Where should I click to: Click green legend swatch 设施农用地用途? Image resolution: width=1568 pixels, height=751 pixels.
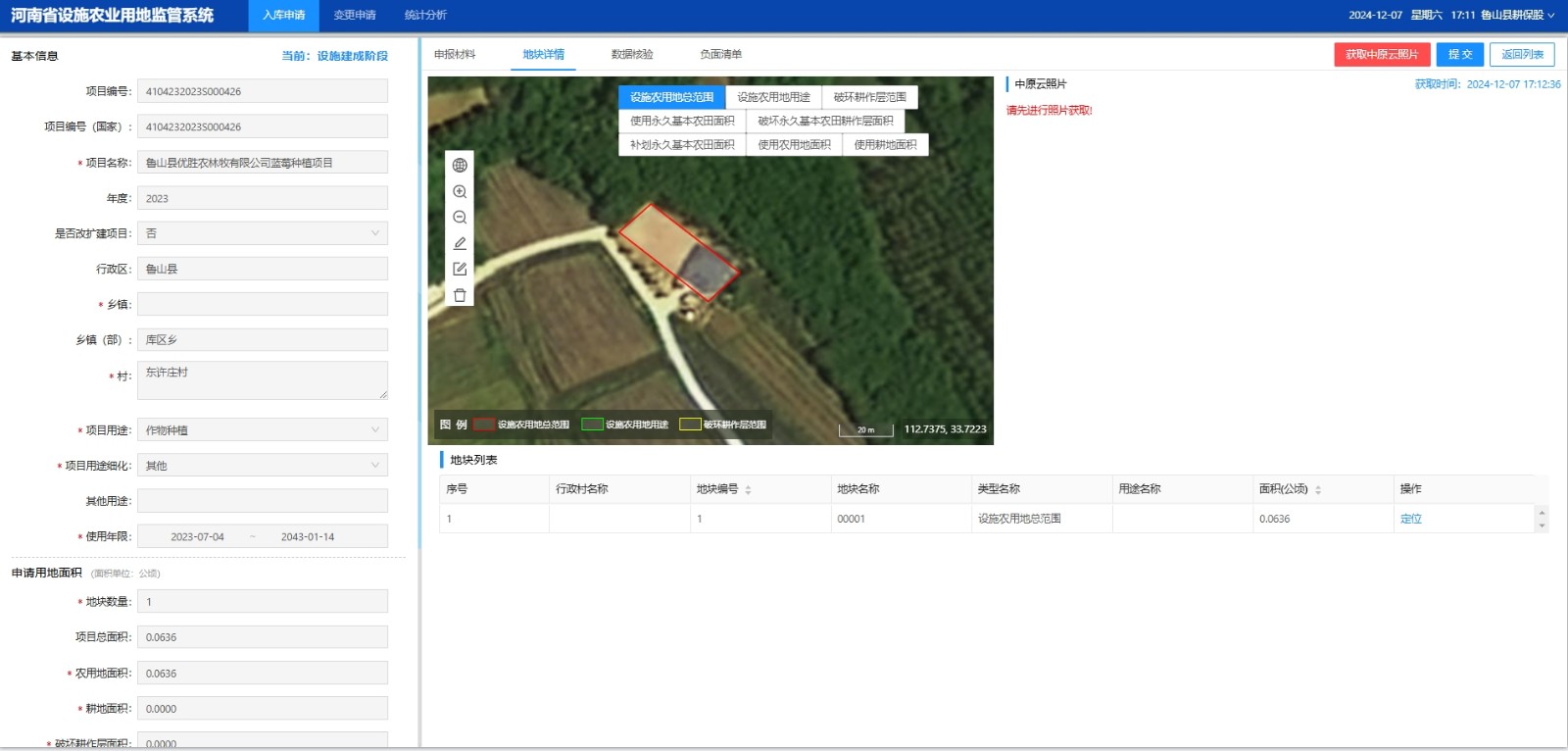(x=592, y=425)
